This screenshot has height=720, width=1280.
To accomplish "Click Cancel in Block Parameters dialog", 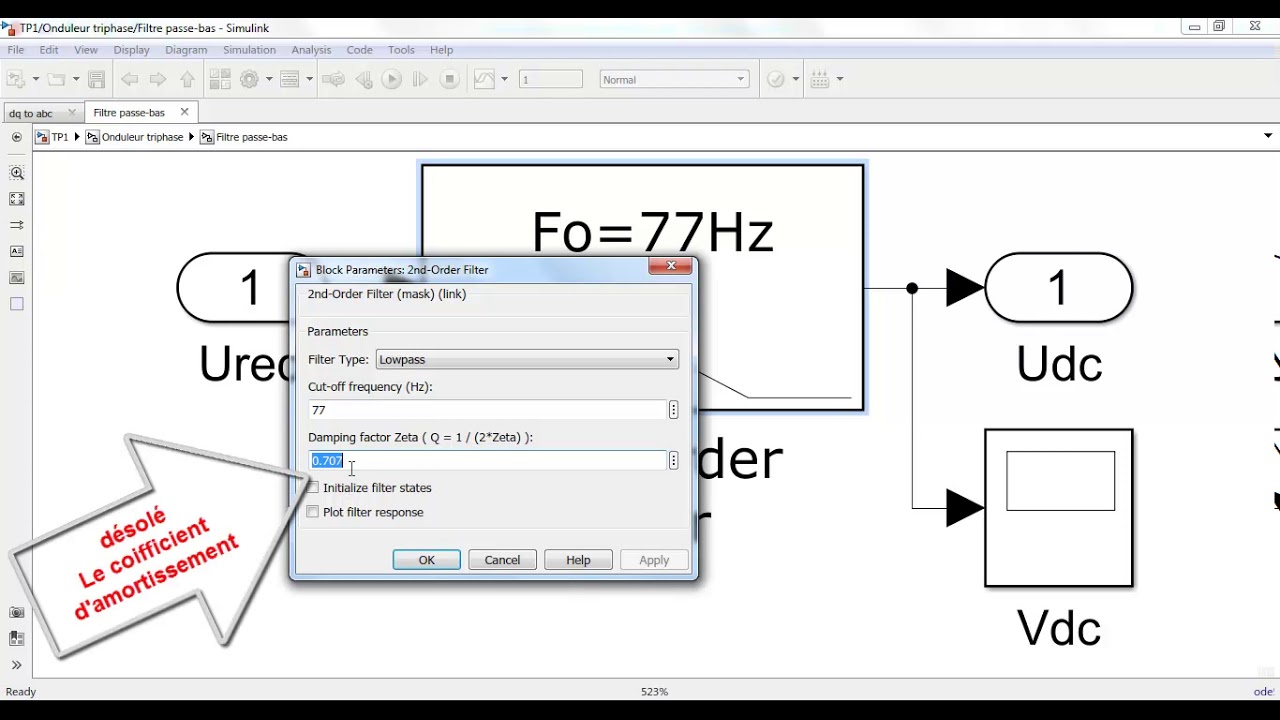I will point(503,560).
